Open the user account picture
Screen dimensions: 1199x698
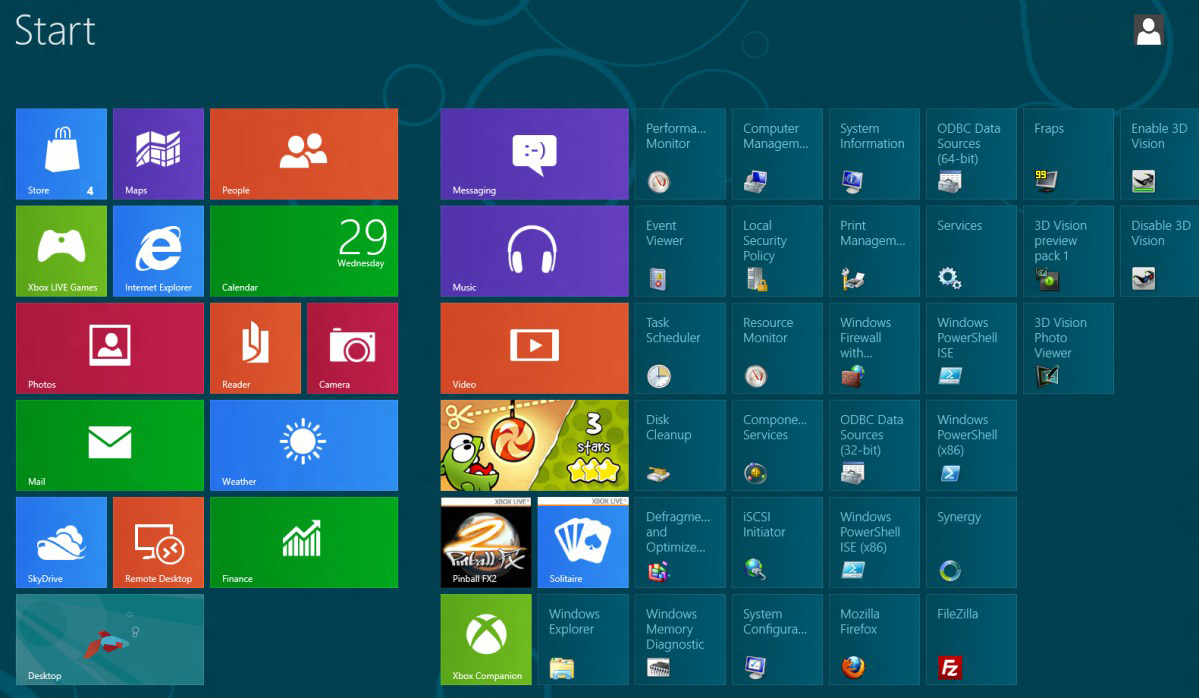click(x=1149, y=31)
